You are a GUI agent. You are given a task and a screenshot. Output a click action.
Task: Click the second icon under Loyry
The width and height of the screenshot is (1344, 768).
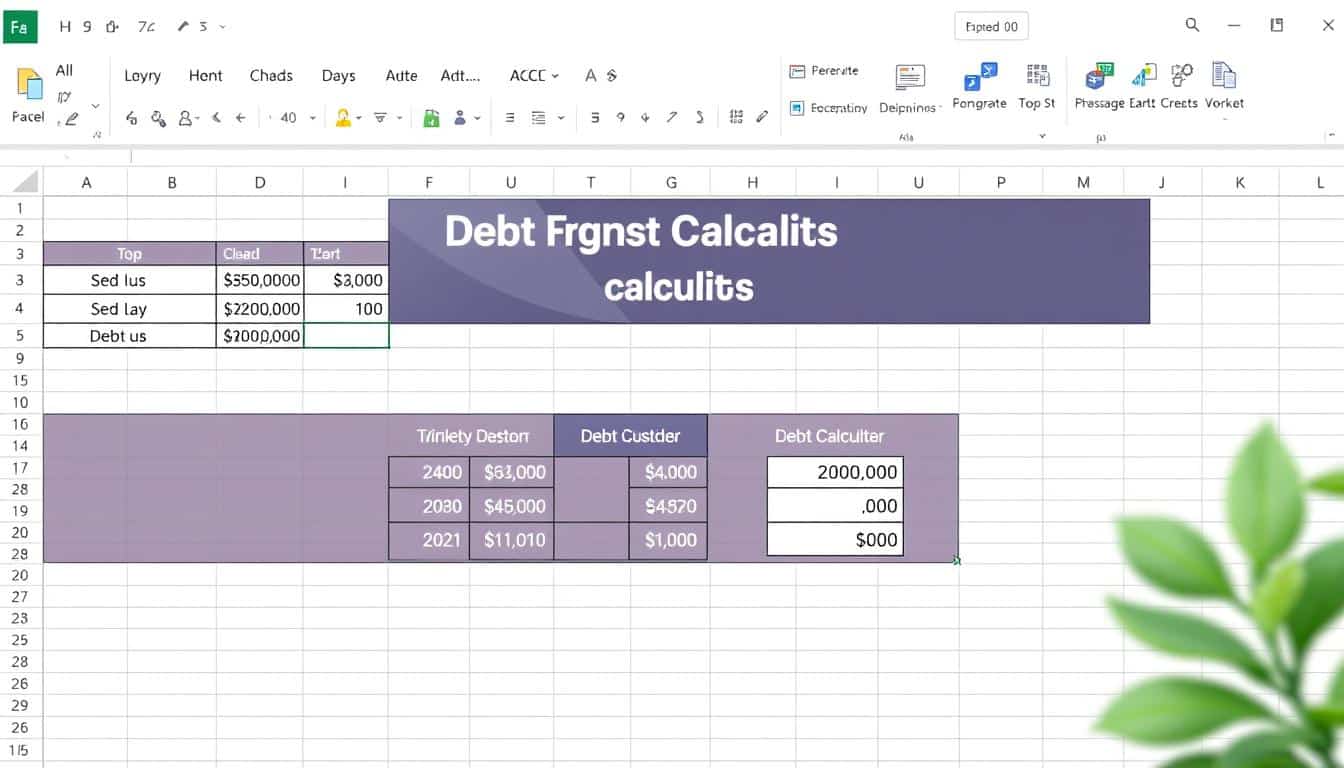pyautogui.click(x=158, y=118)
